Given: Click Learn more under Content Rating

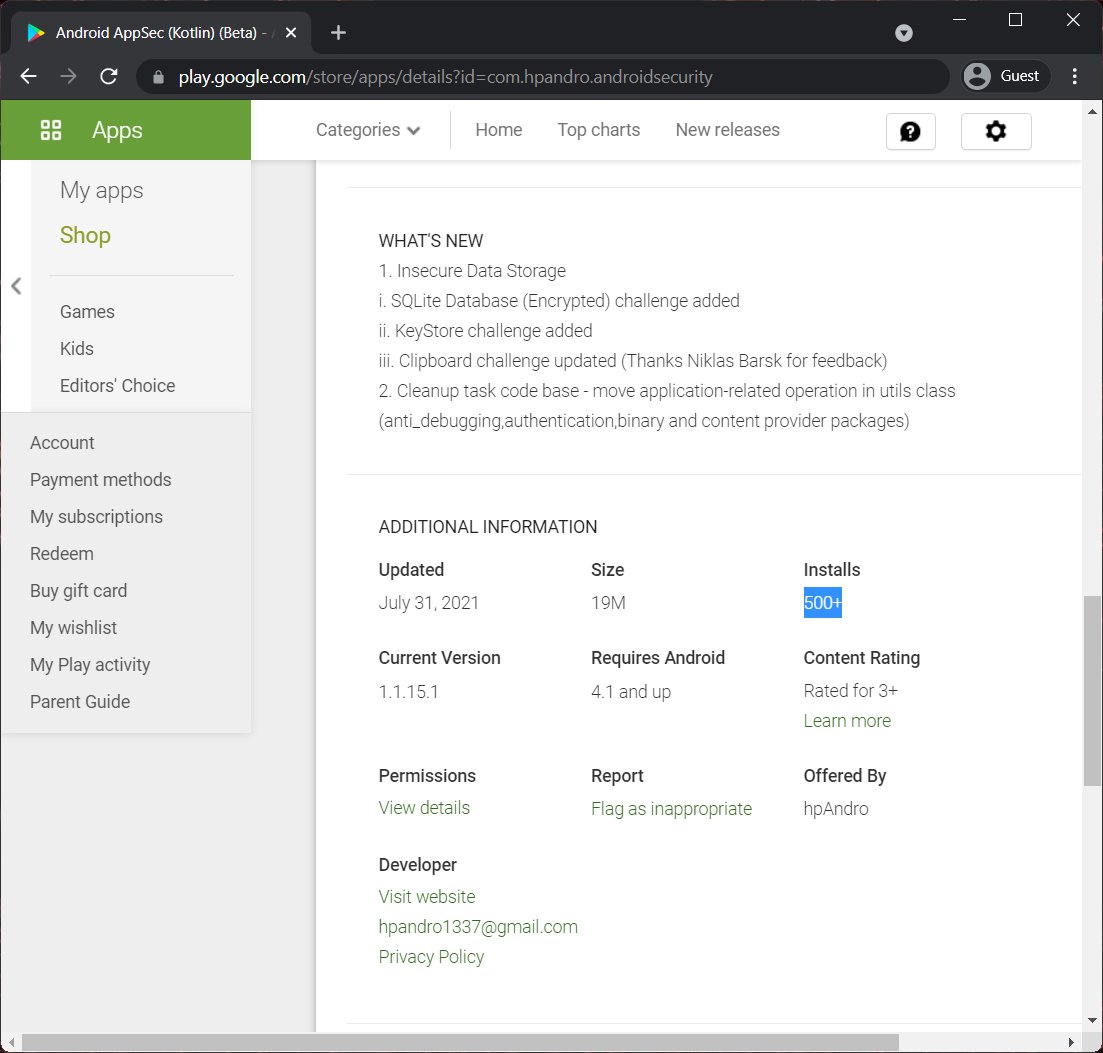Looking at the screenshot, I should coord(847,721).
